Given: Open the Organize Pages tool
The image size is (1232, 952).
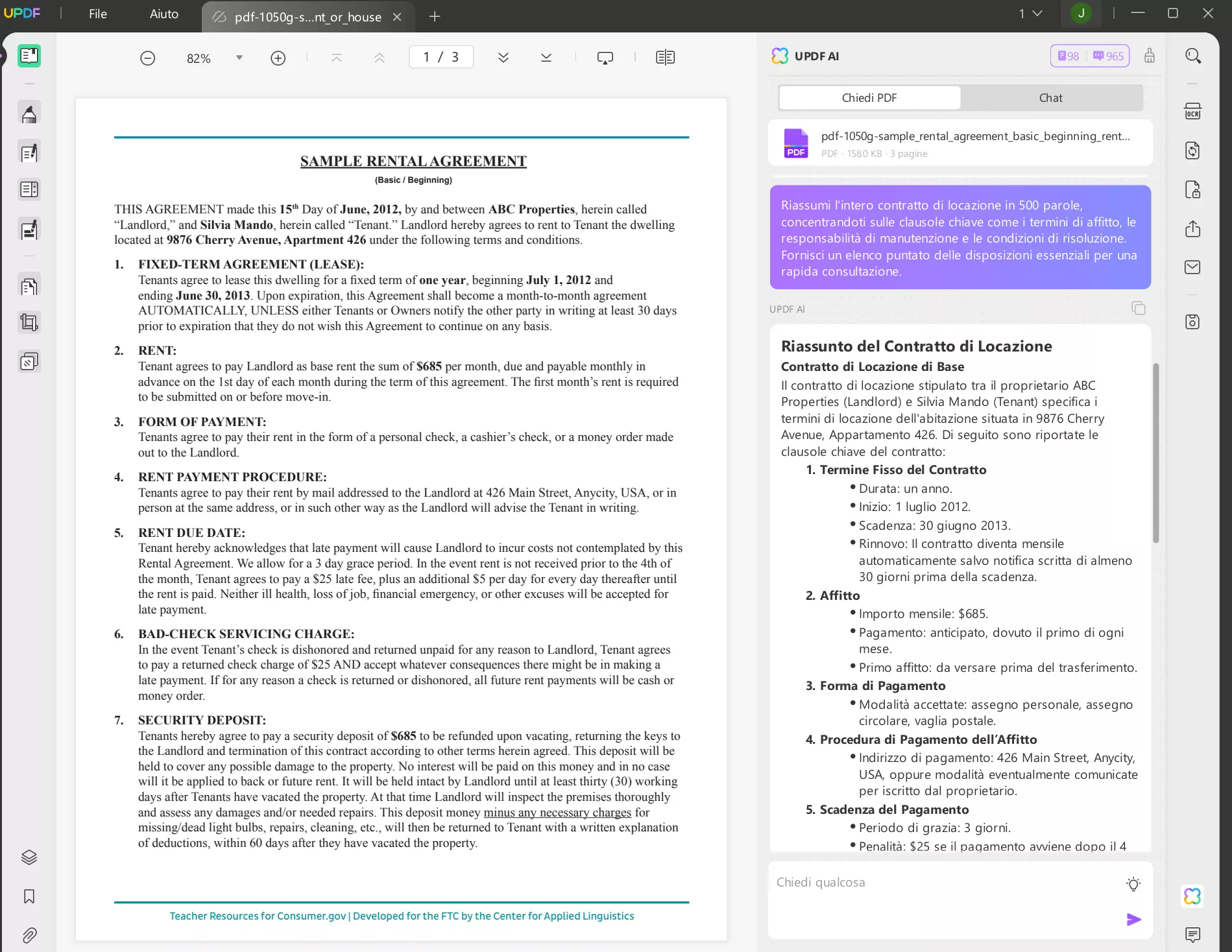Looking at the screenshot, I should click(x=29, y=190).
